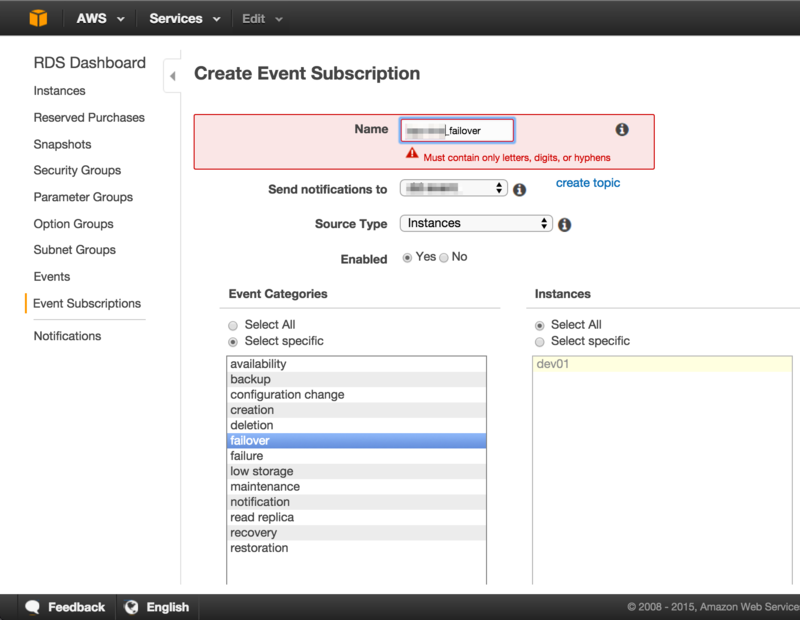
Task: Select availability event category
Action: point(356,364)
